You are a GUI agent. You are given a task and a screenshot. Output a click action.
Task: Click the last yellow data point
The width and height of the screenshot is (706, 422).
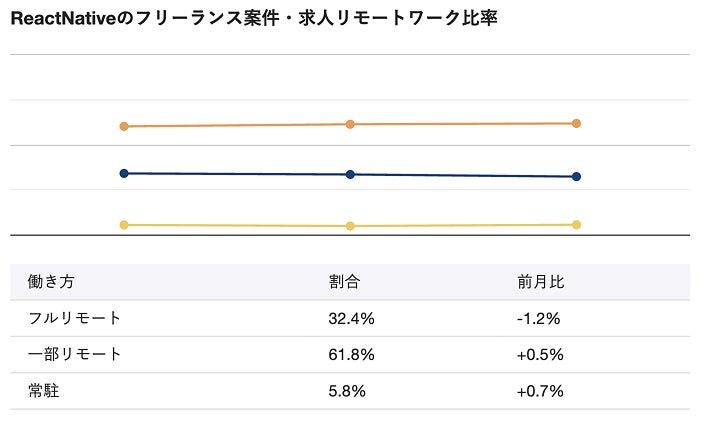(x=576, y=225)
